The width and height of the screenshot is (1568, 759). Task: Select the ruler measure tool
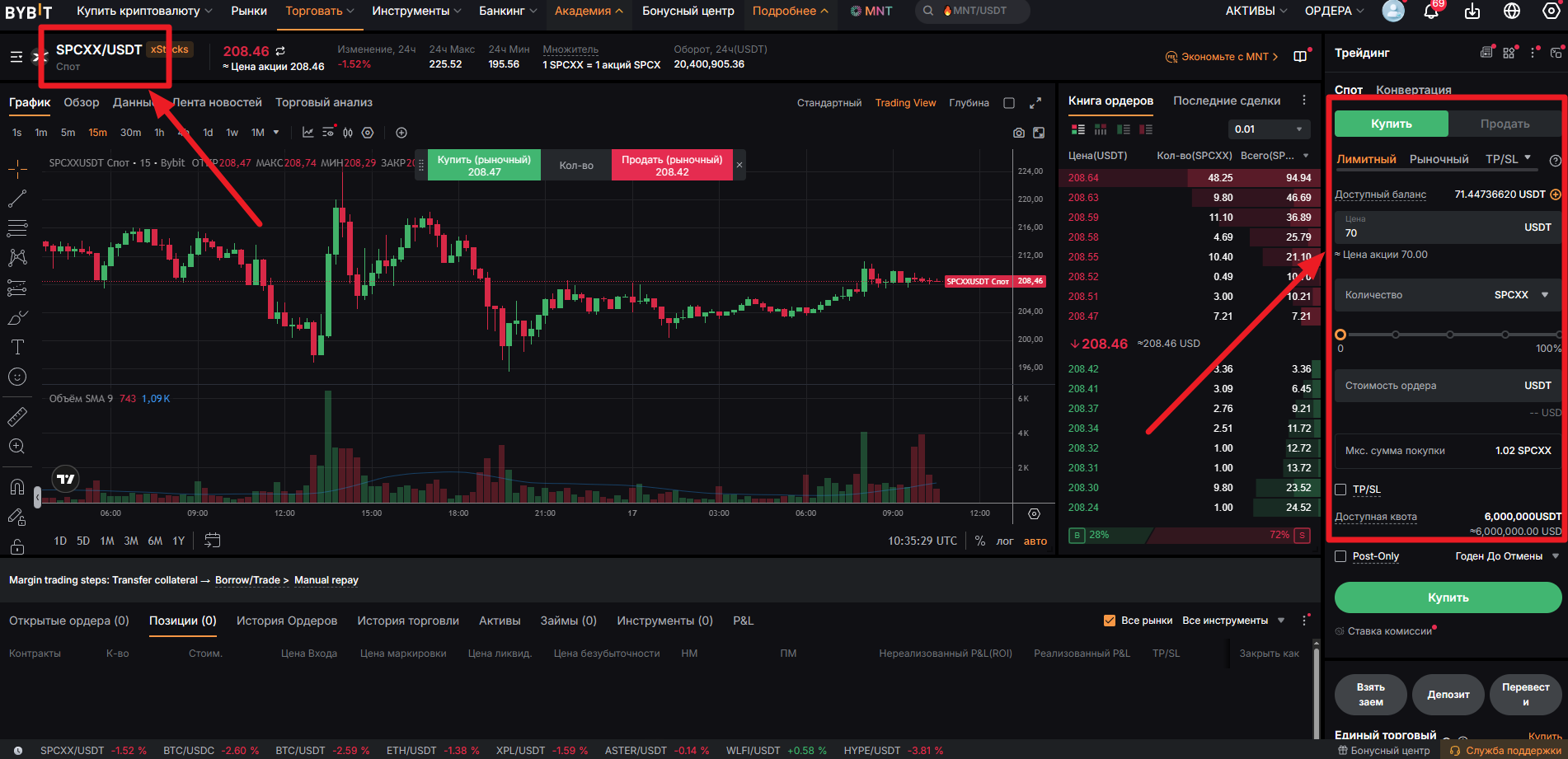tap(17, 417)
